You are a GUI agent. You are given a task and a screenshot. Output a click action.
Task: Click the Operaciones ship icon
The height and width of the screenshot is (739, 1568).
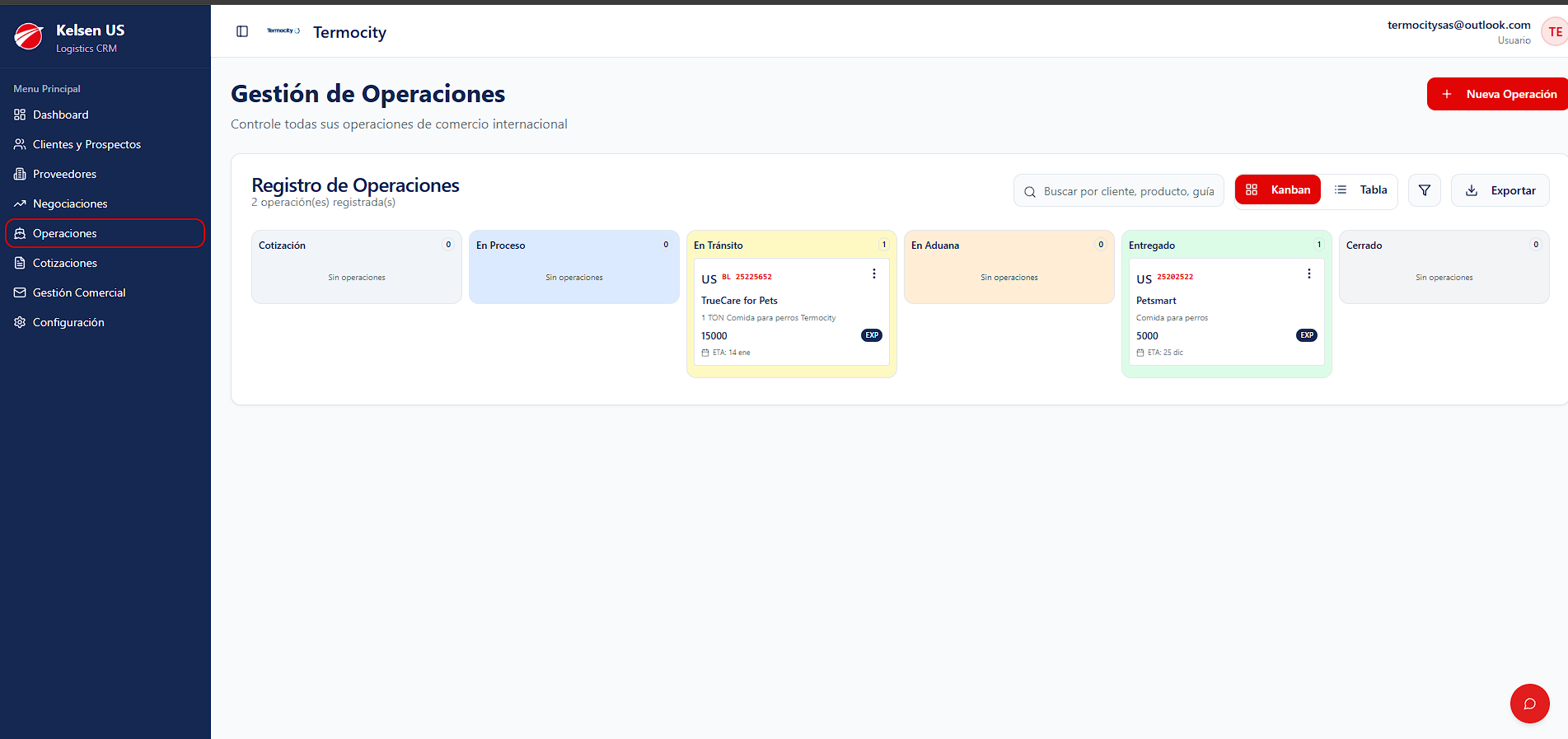tap(20, 233)
